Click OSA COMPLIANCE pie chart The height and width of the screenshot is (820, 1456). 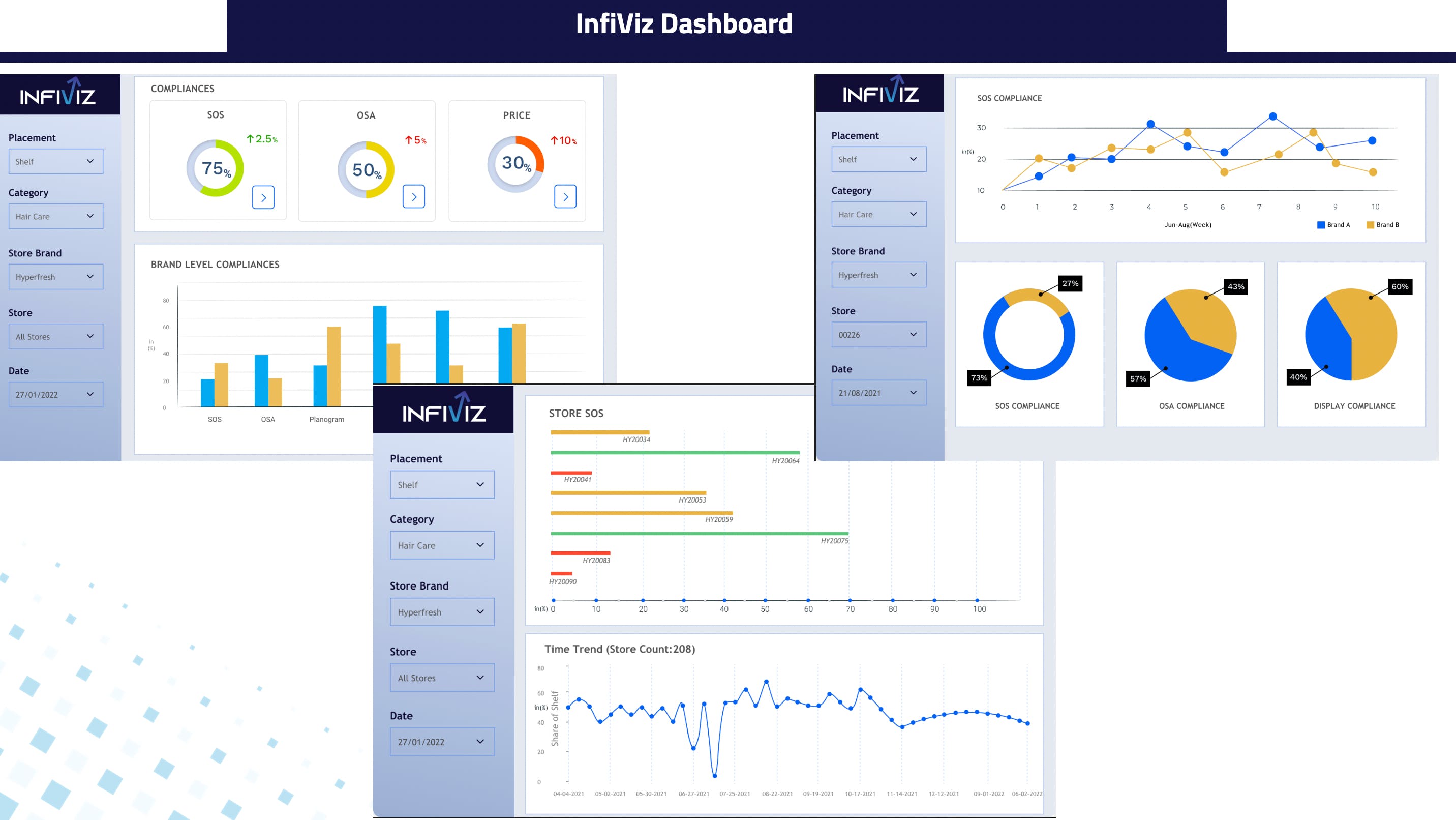point(1190,335)
